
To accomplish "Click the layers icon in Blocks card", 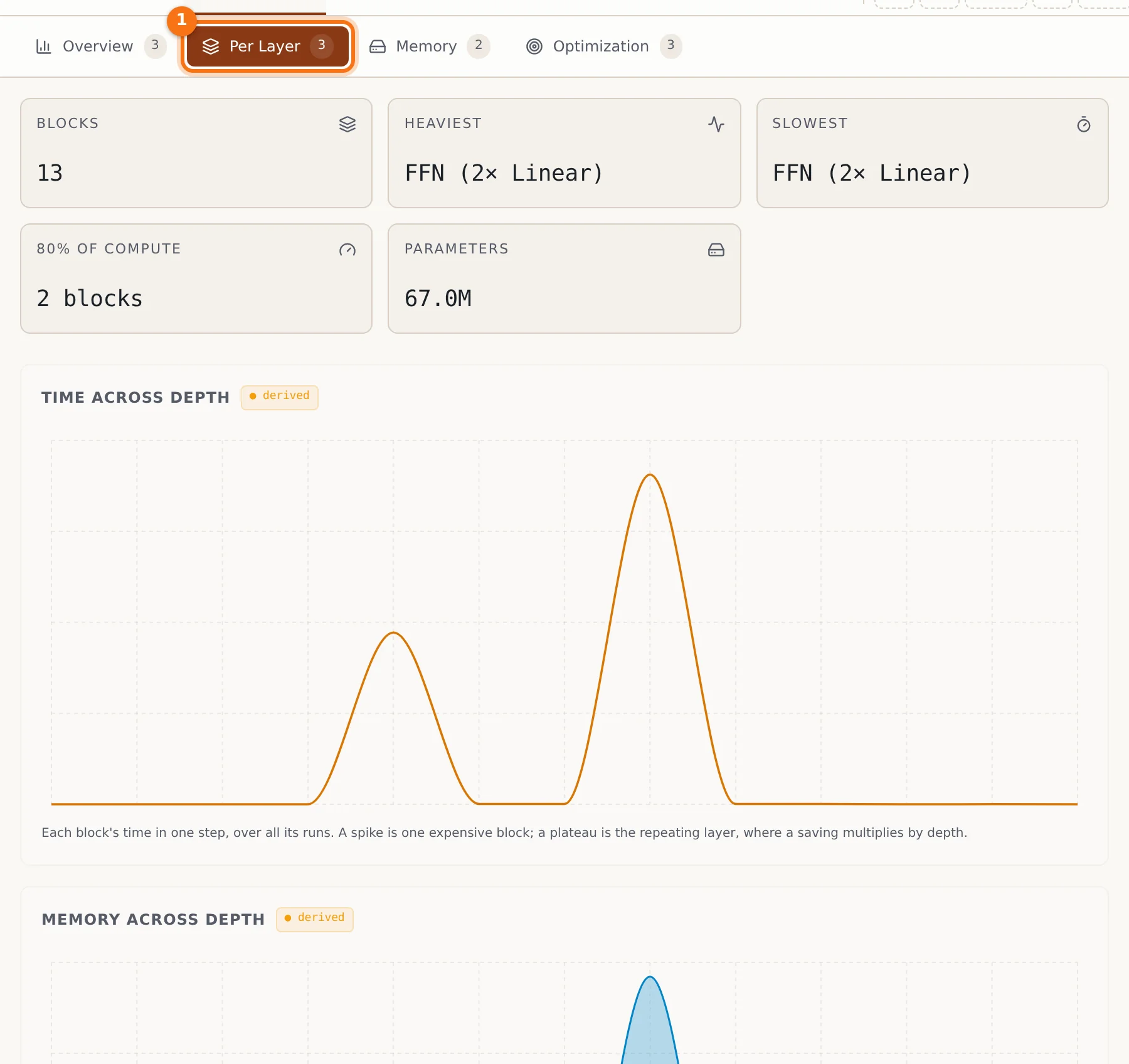I will (347, 124).
